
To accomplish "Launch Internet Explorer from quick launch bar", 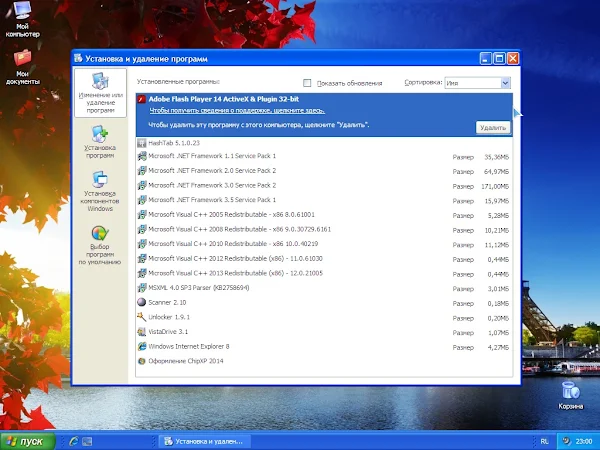I will pos(73,441).
